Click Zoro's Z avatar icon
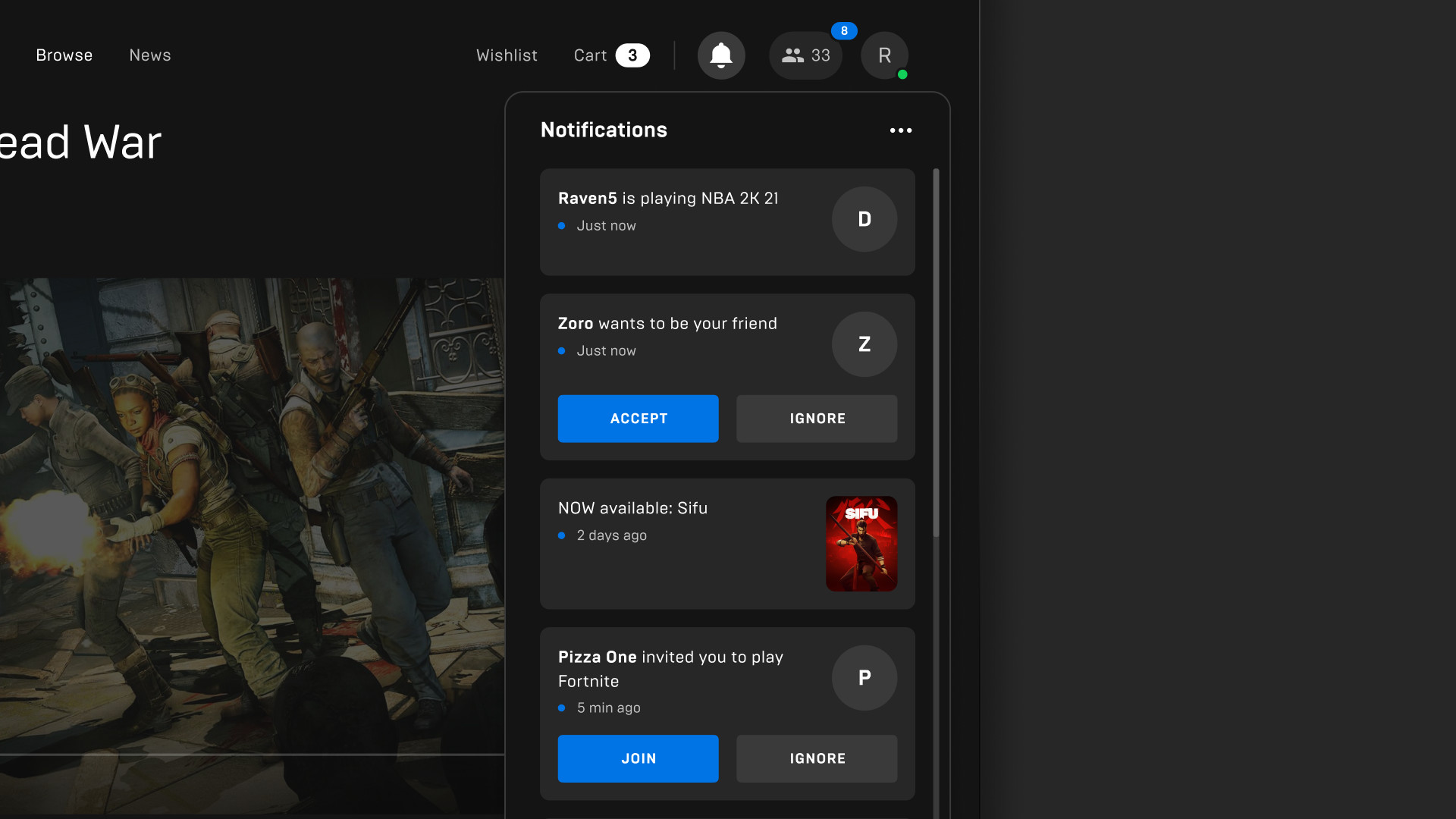The image size is (1456, 819). (864, 344)
